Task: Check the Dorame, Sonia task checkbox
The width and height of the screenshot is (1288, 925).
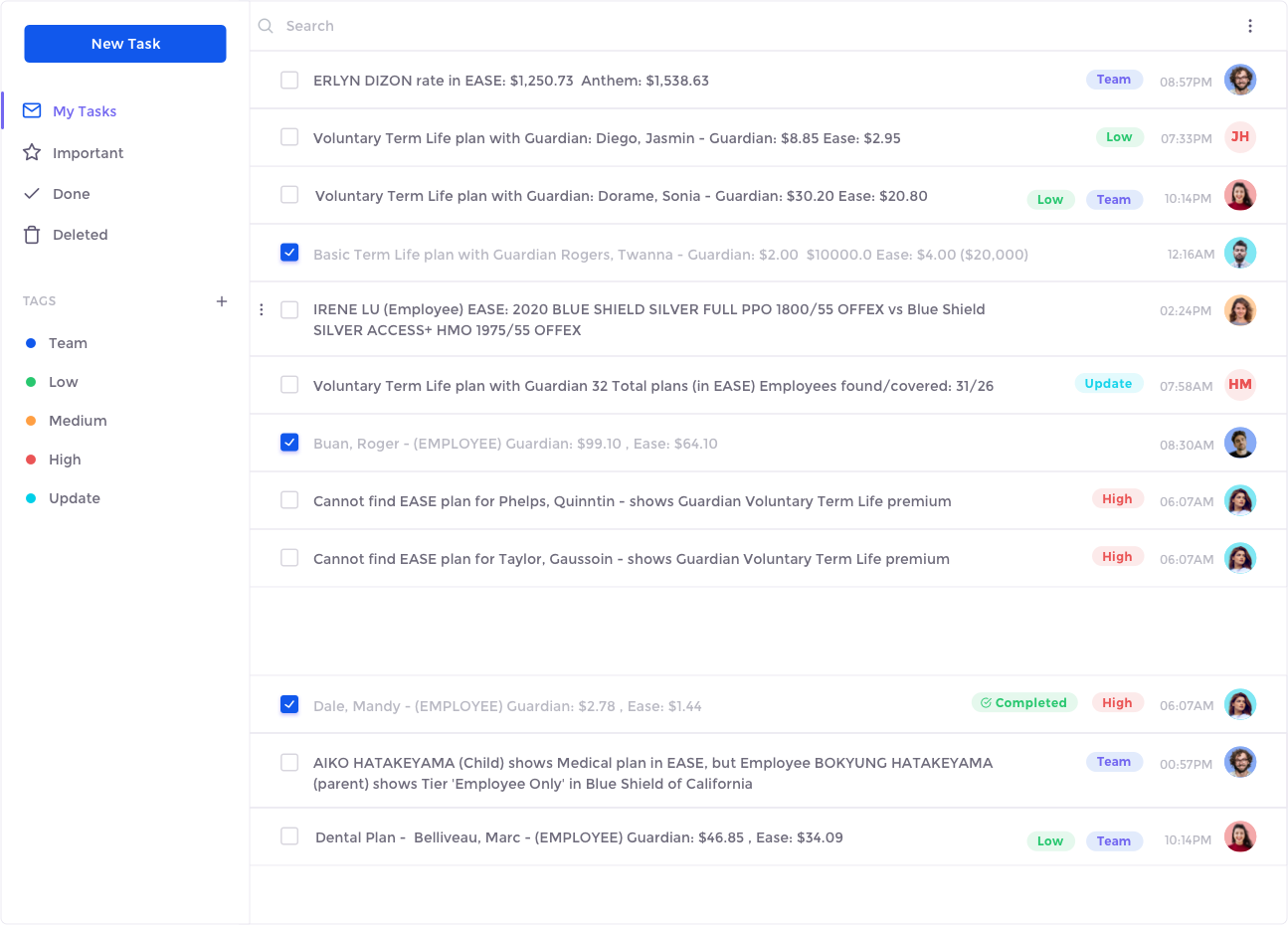Action: click(x=289, y=195)
